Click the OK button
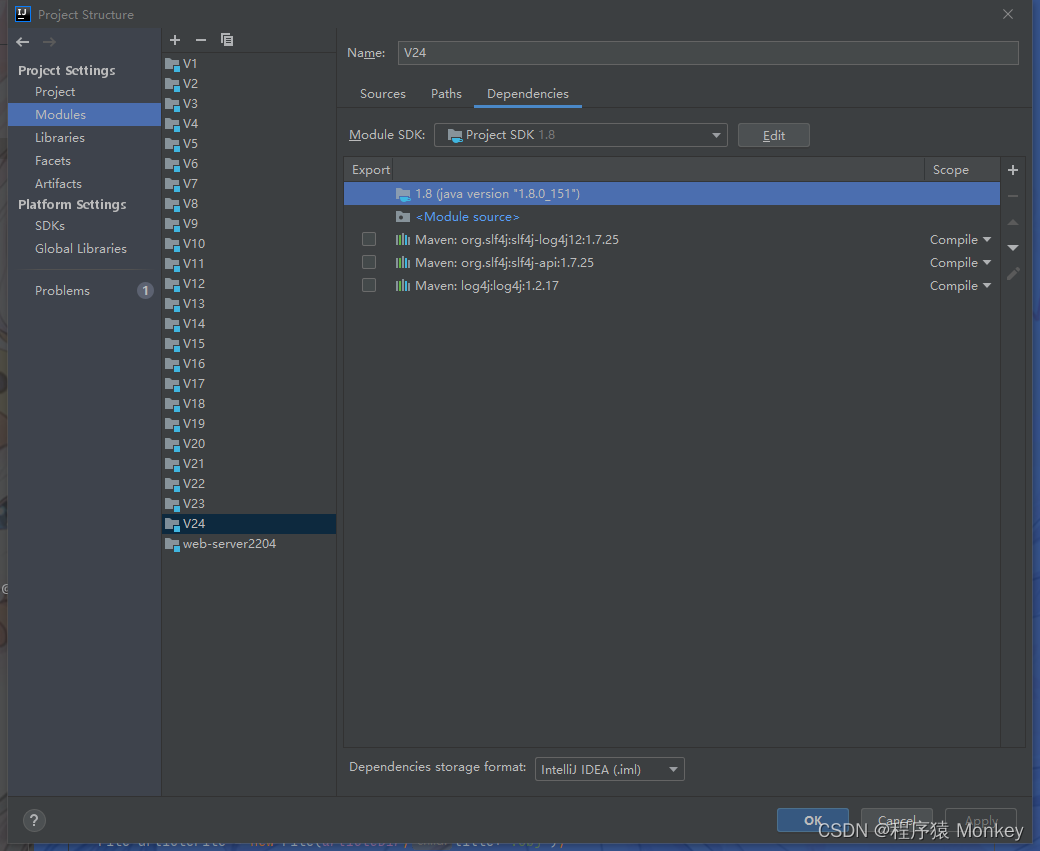The image size is (1040, 851). [812, 820]
